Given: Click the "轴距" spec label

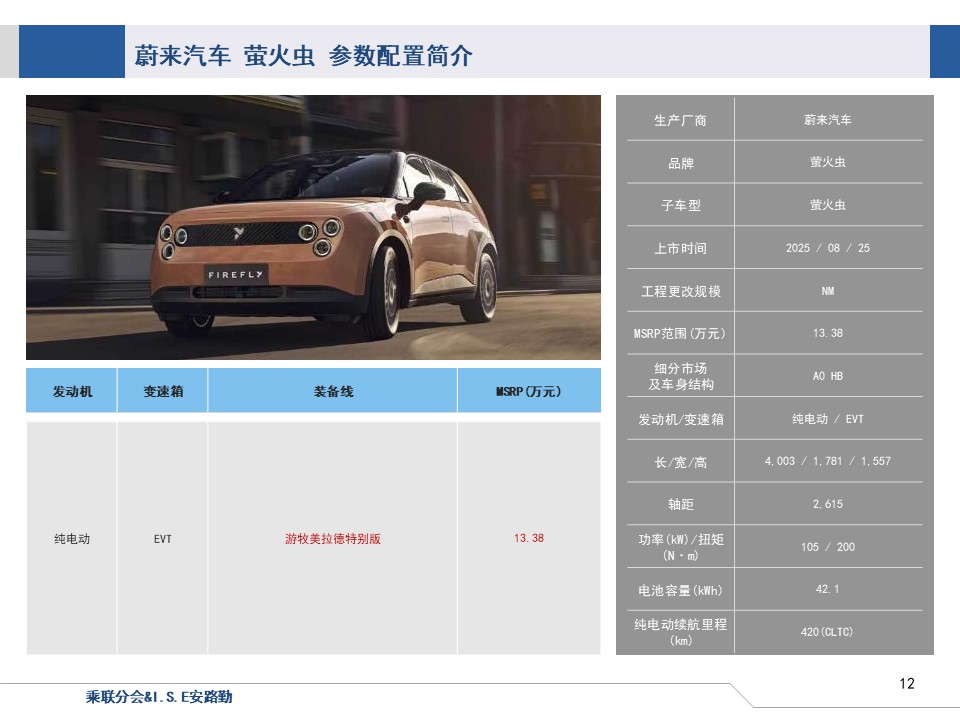Looking at the screenshot, I should coord(681,504).
